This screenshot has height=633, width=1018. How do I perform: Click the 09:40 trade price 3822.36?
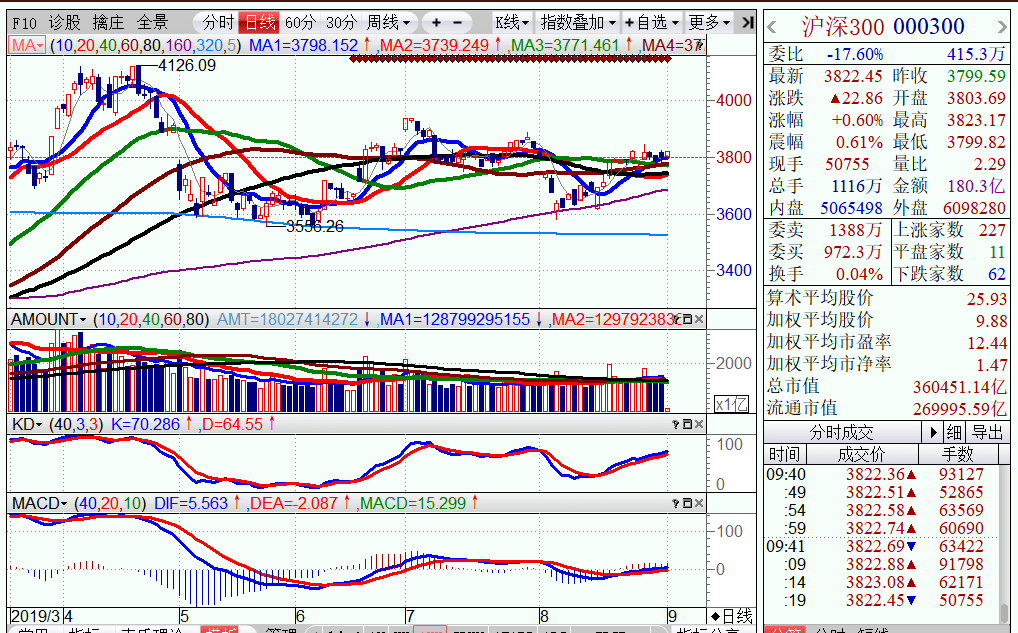point(875,475)
